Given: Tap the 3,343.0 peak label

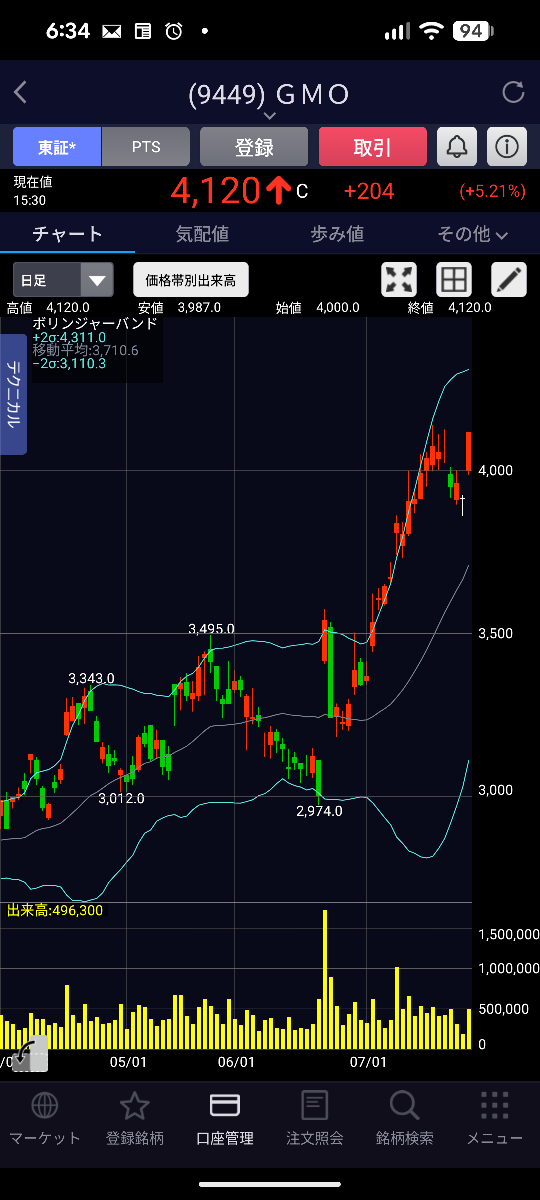Looking at the screenshot, I should (91, 679).
